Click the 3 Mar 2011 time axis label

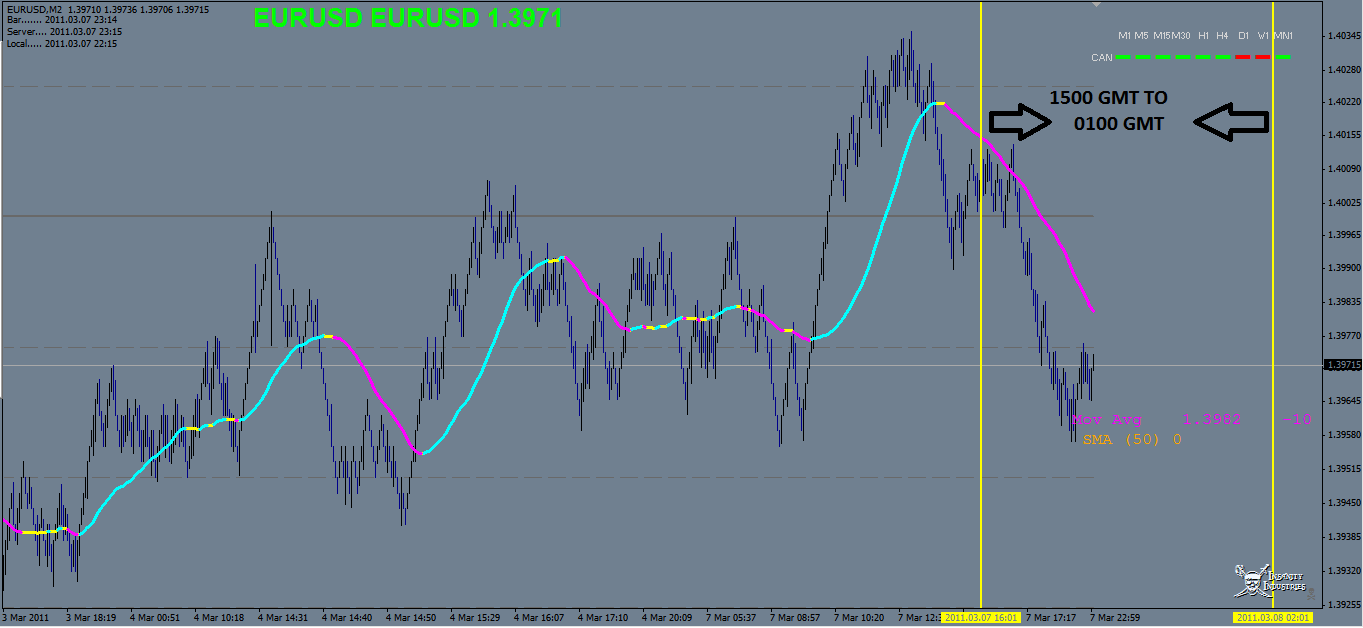(x=27, y=618)
